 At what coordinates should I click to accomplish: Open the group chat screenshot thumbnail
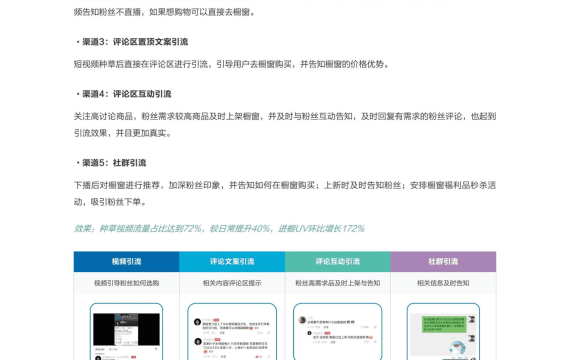pyautogui.click(x=443, y=331)
